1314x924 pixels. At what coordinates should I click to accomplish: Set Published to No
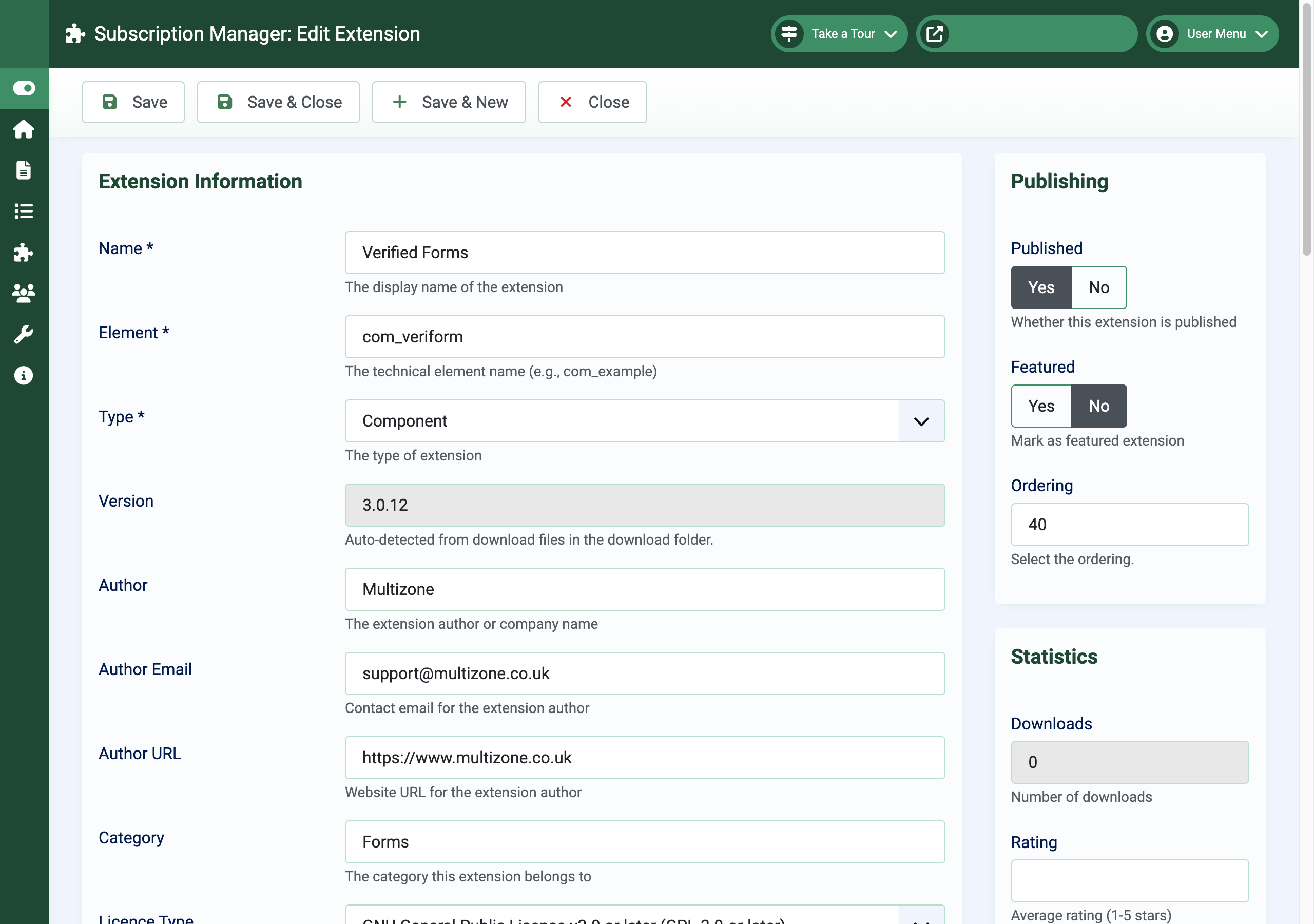click(1098, 287)
